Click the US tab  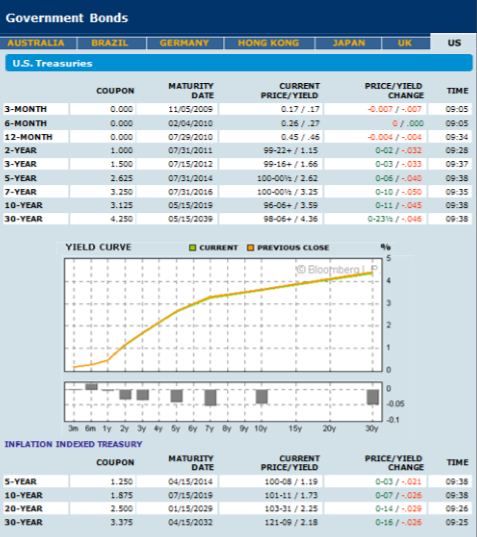point(454,43)
